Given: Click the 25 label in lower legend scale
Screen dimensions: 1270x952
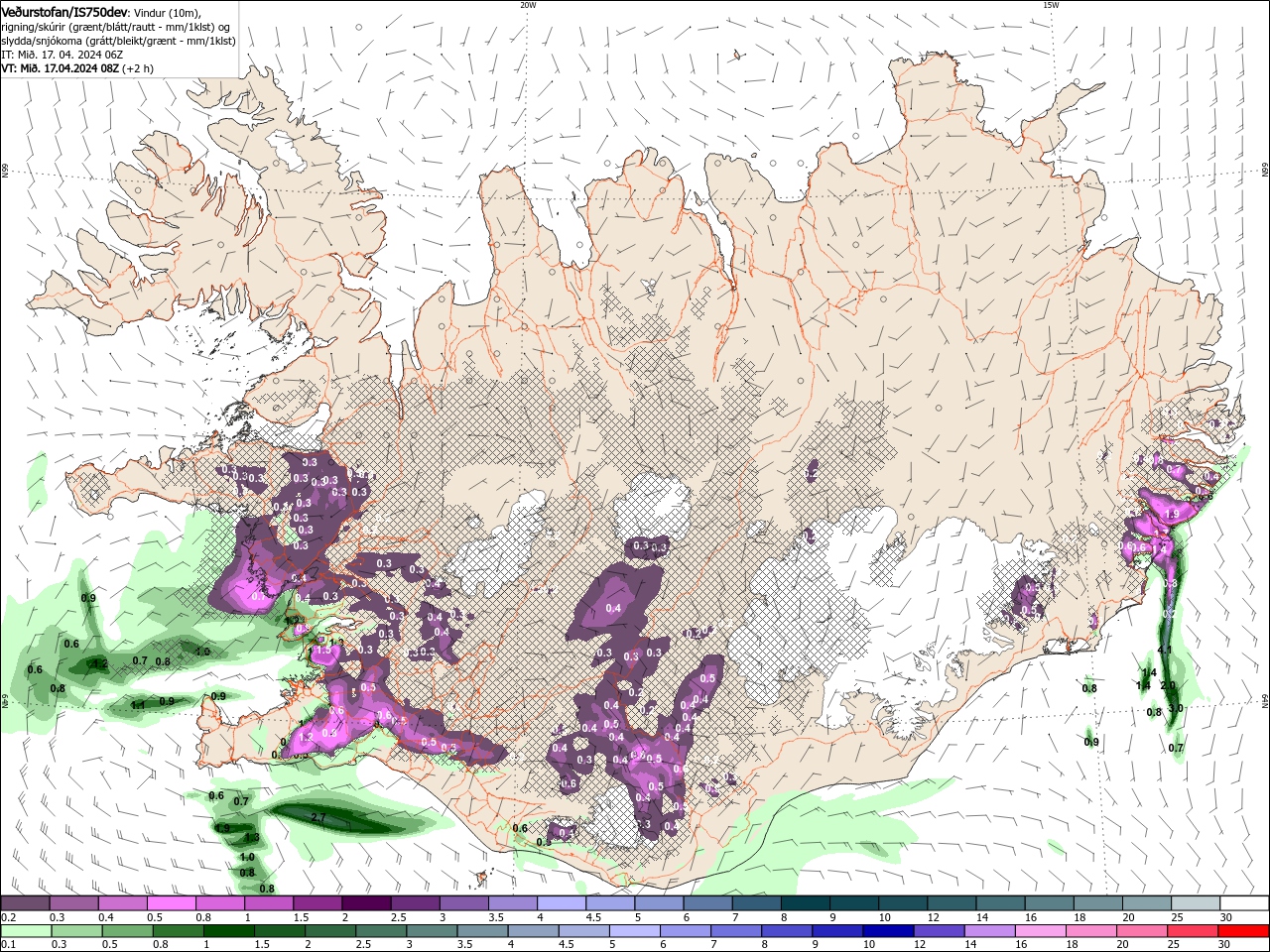Looking at the screenshot, I should 1175,944.
